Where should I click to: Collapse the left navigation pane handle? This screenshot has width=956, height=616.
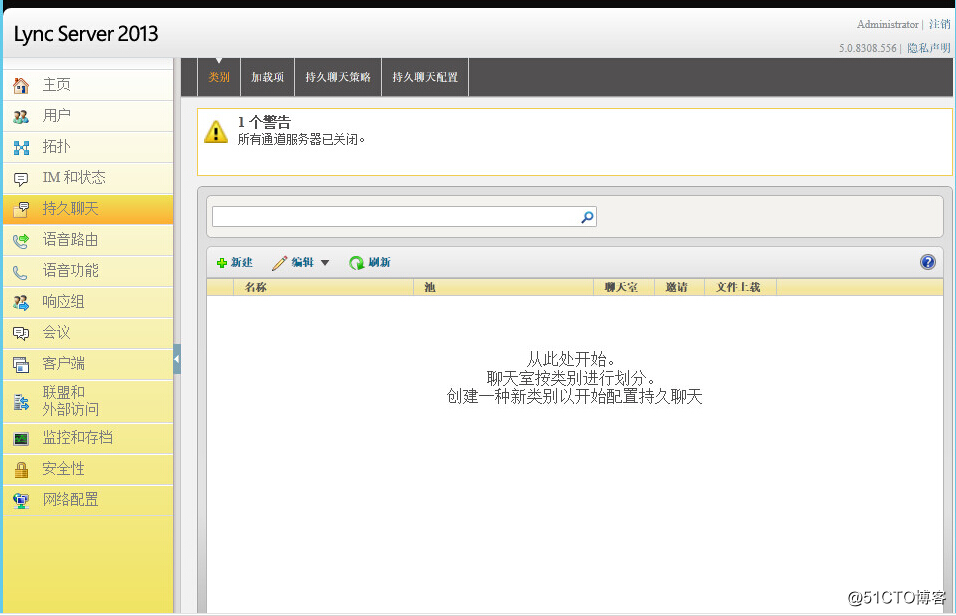pyautogui.click(x=177, y=359)
